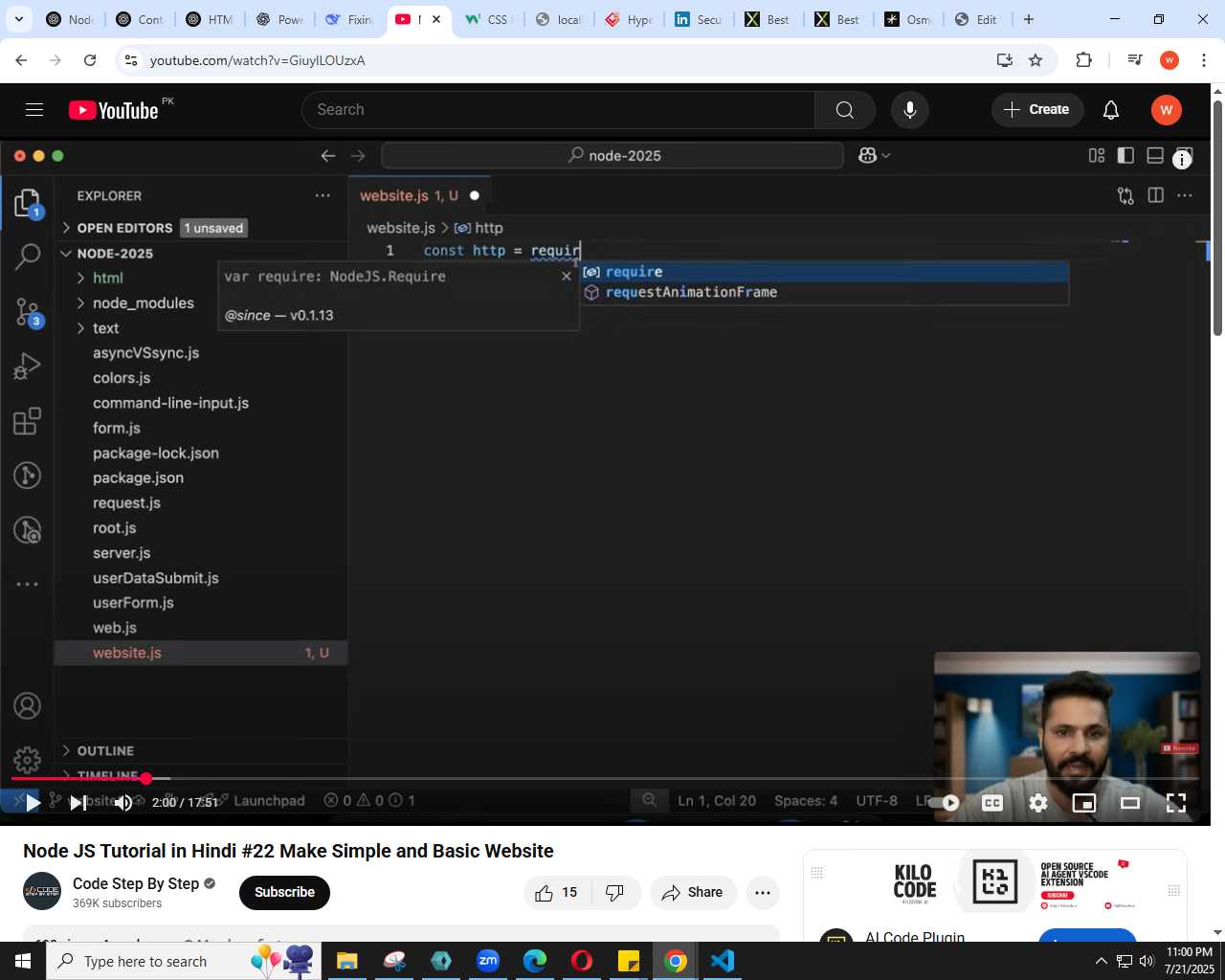Open the Kilo Code advertisement banner
Image resolution: width=1225 pixels, height=980 pixels.
click(995, 882)
